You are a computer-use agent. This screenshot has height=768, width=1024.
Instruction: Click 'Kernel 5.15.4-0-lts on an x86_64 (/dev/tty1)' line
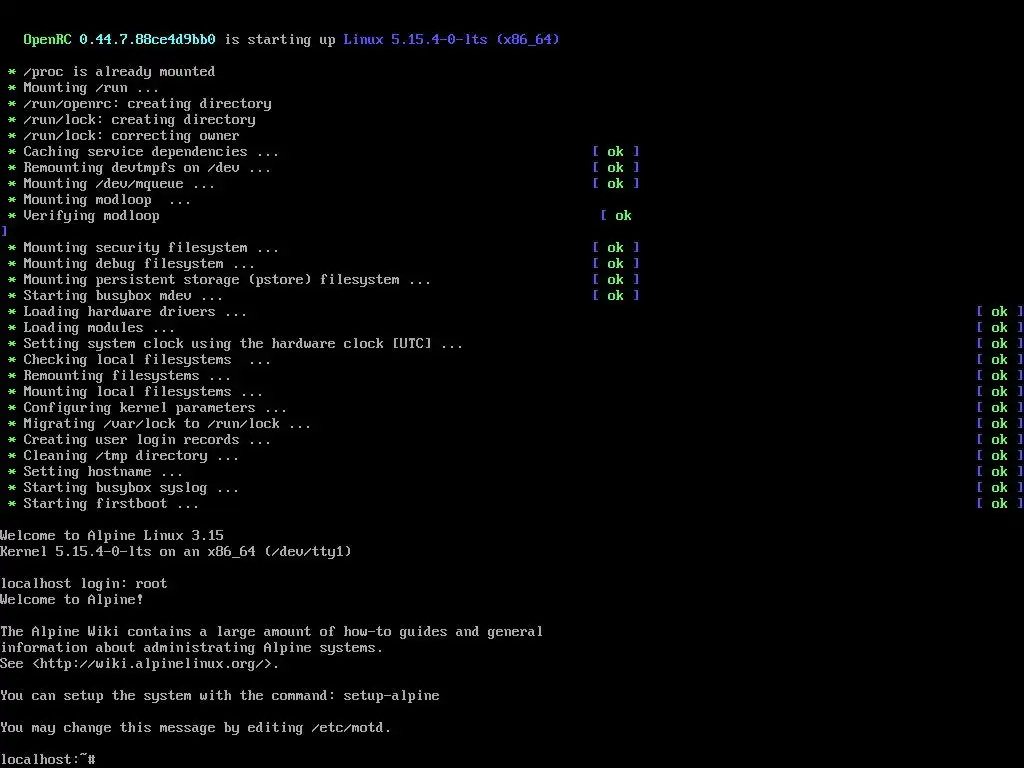point(176,551)
